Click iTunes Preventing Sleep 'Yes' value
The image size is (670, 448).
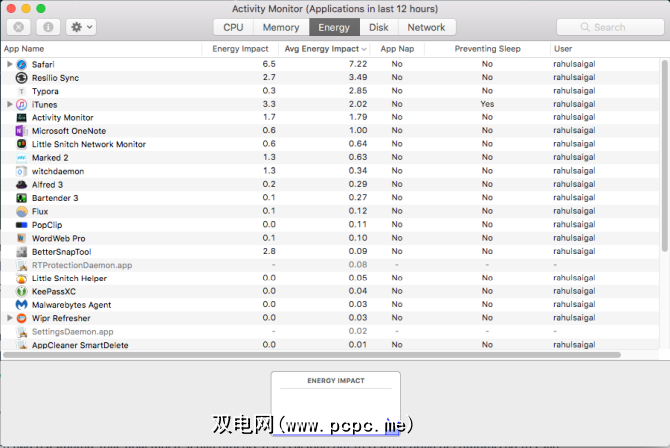pos(487,104)
